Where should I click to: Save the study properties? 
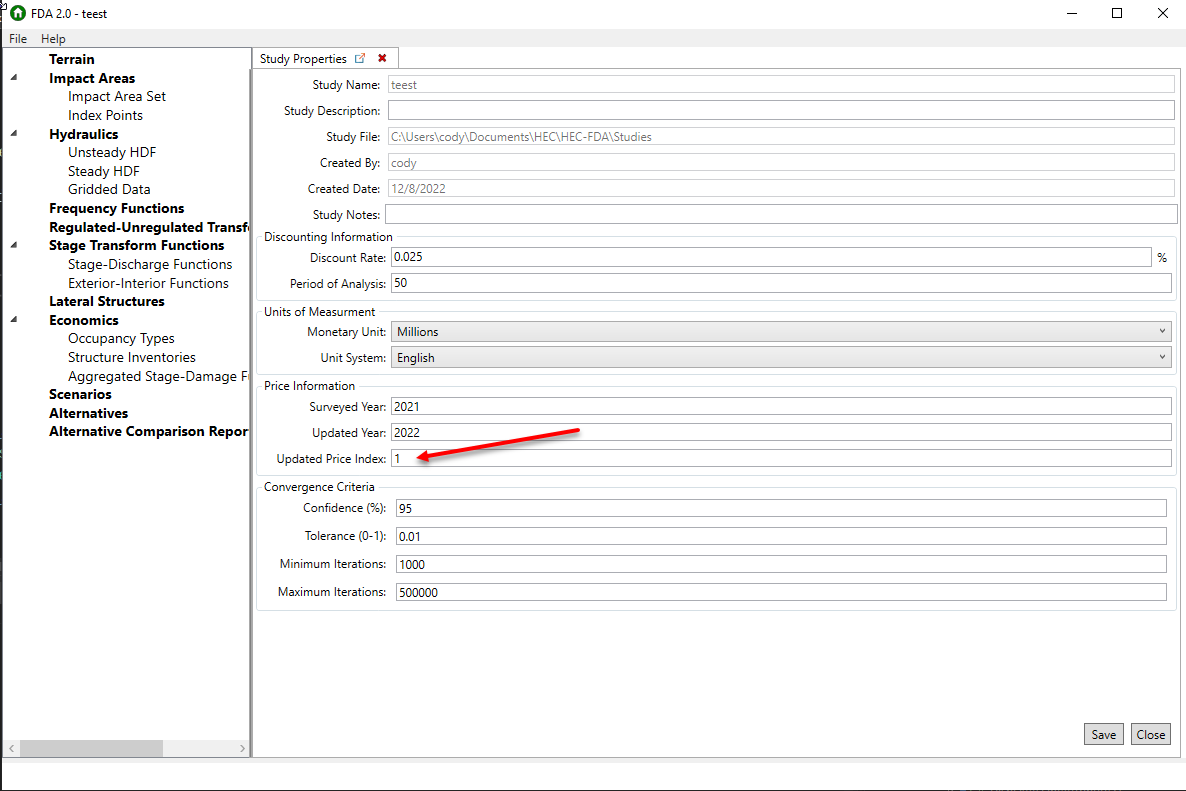point(1103,733)
